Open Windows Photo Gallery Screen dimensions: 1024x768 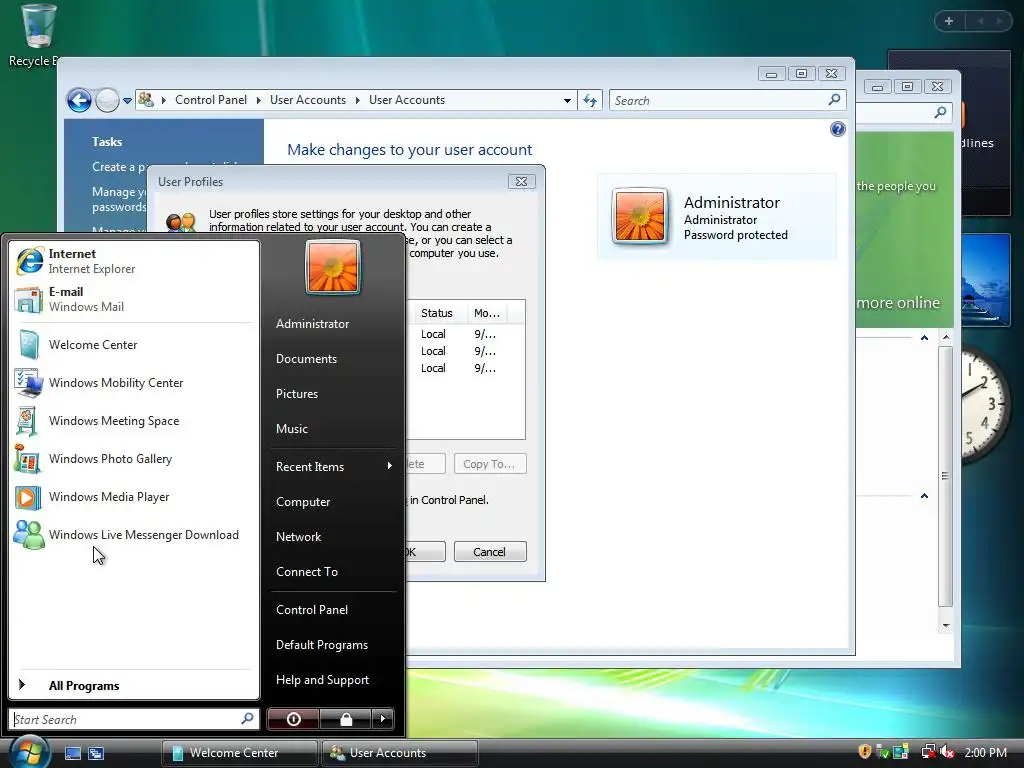[x=134, y=458]
